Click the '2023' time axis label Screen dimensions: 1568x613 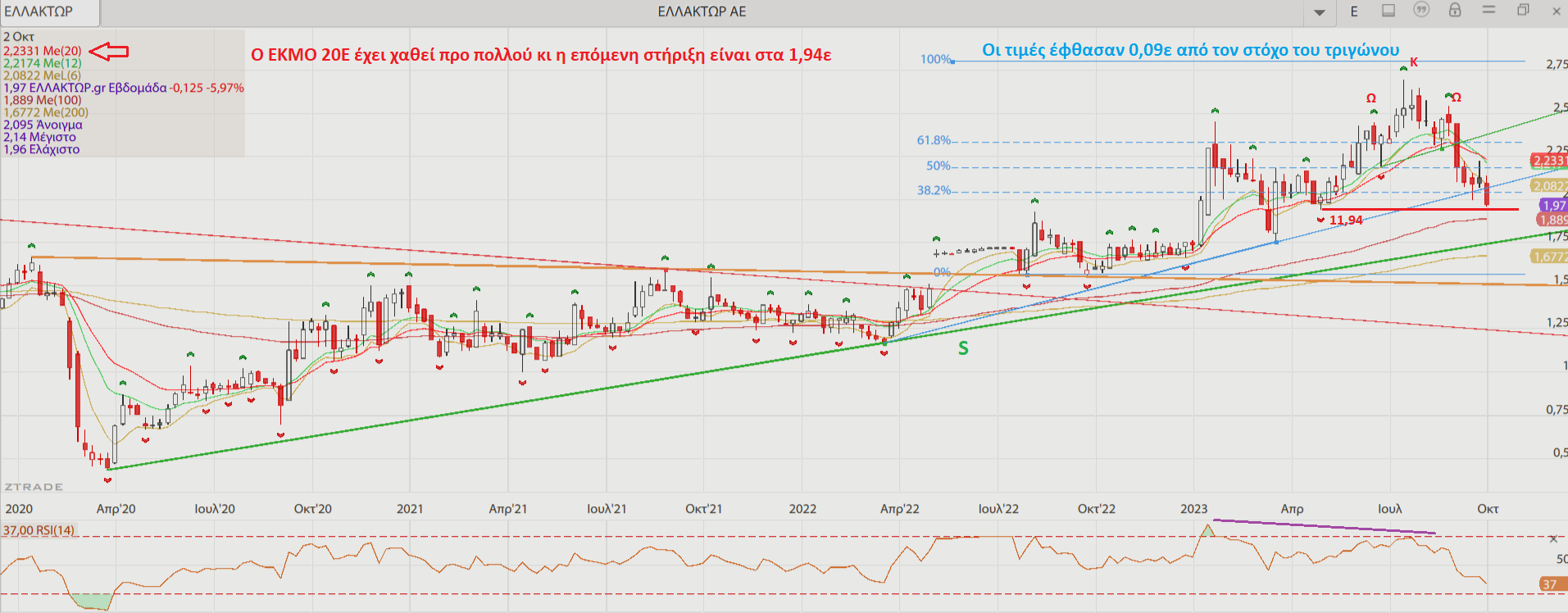pos(1193,509)
